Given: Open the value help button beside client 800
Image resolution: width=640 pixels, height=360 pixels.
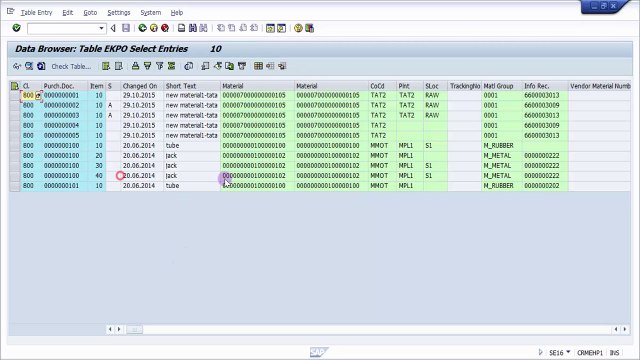Looking at the screenshot, I should [x=38, y=96].
